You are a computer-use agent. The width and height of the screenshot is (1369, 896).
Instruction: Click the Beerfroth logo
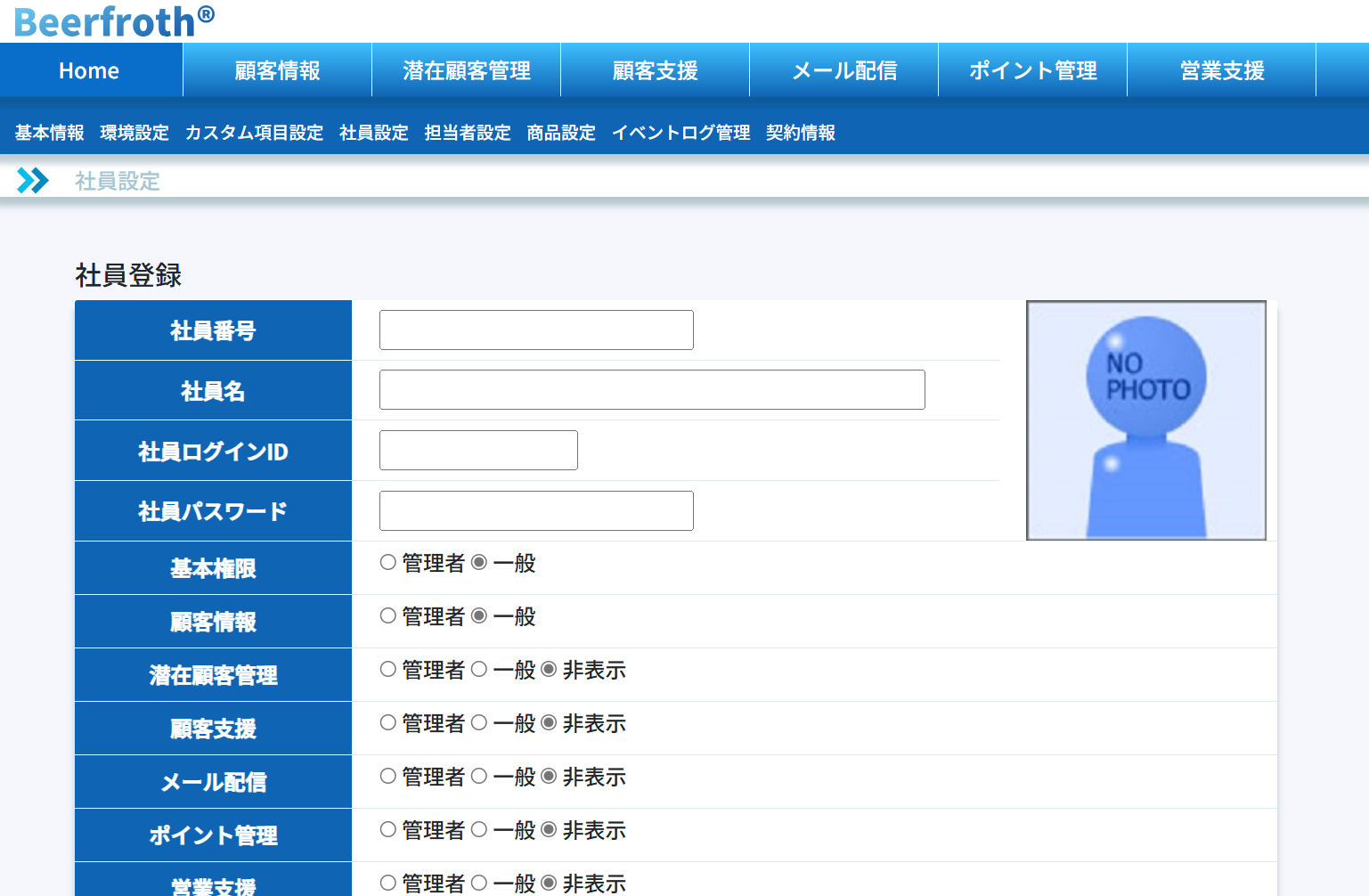pyautogui.click(x=114, y=21)
